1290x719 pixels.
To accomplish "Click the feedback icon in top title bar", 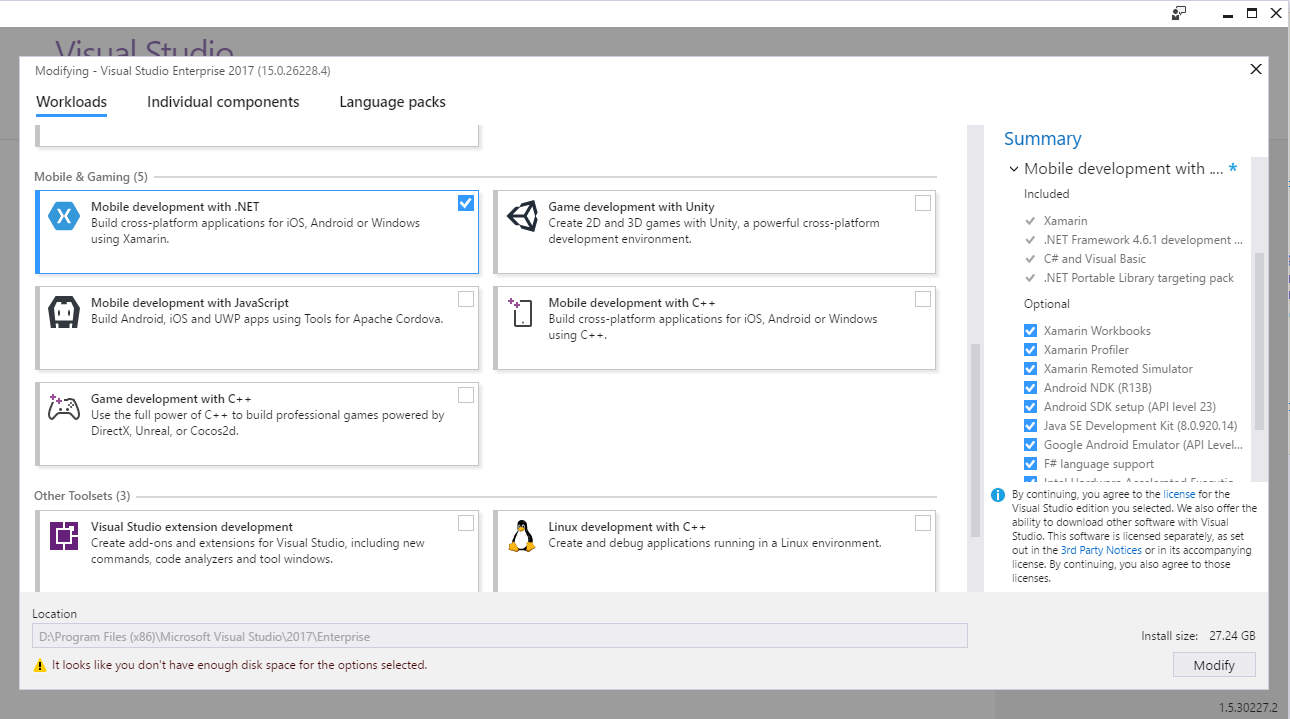I will click(1179, 13).
